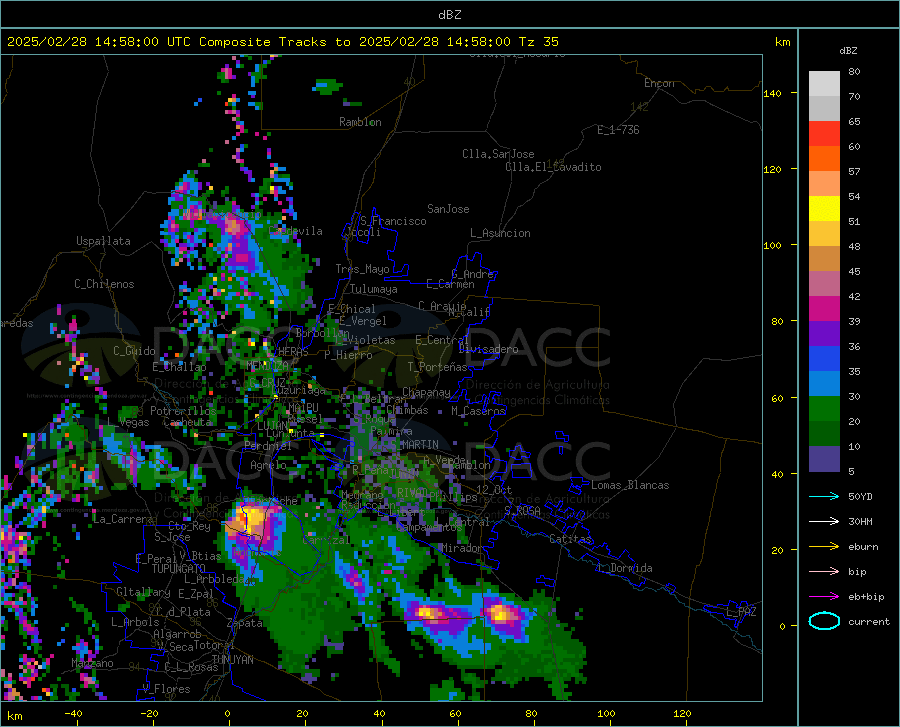The image size is (900, 727).
Task: Click the 100 km tick on horizontal axis
Action: 606,714
